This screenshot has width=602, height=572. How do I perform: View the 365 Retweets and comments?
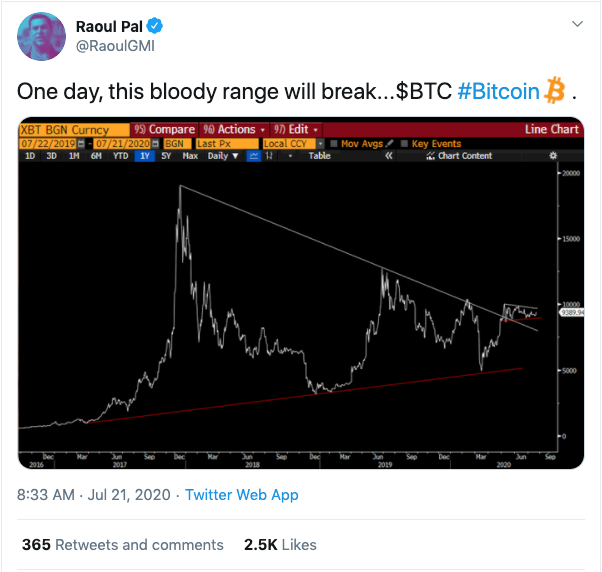tap(122, 545)
